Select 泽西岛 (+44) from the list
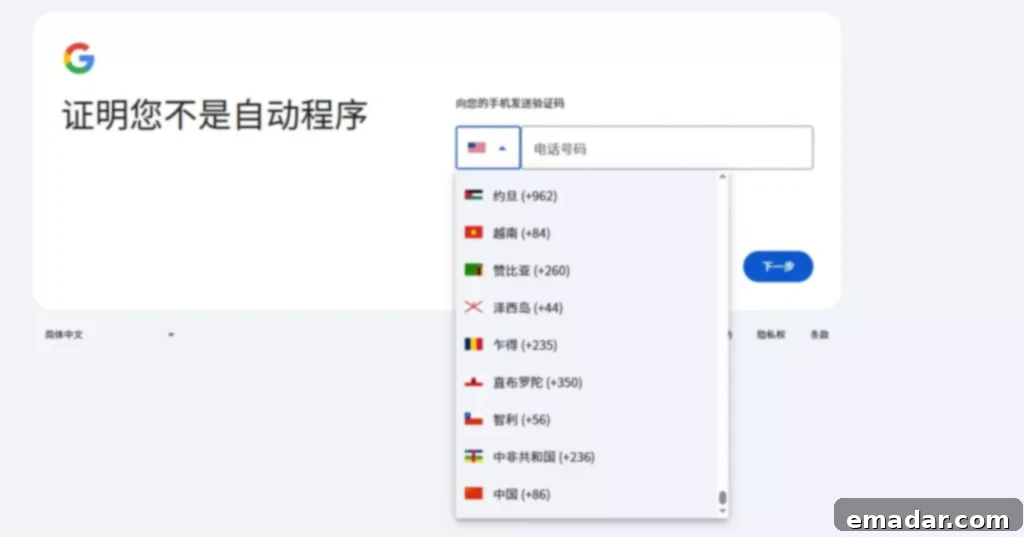This screenshot has width=1024, height=537. click(x=586, y=307)
